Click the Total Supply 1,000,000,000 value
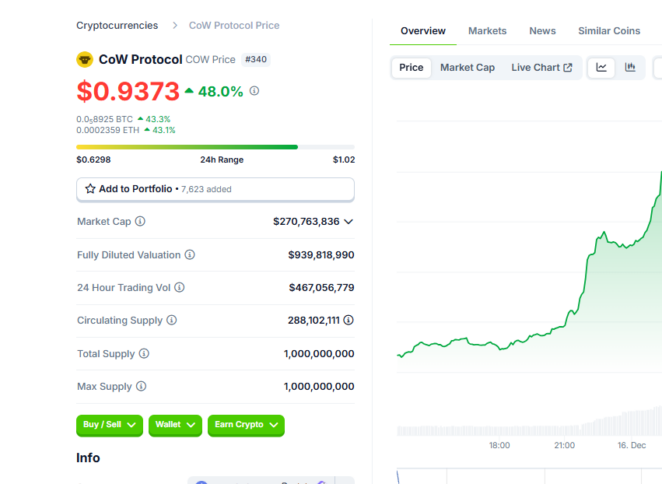 coord(319,353)
